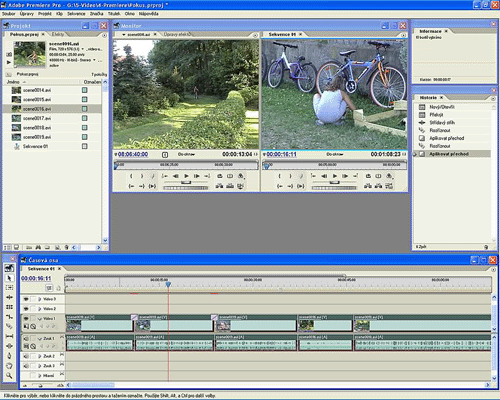Viewport: 500px width, 400px height.
Task: Expand the Hlavní master track
Action: coord(40,376)
